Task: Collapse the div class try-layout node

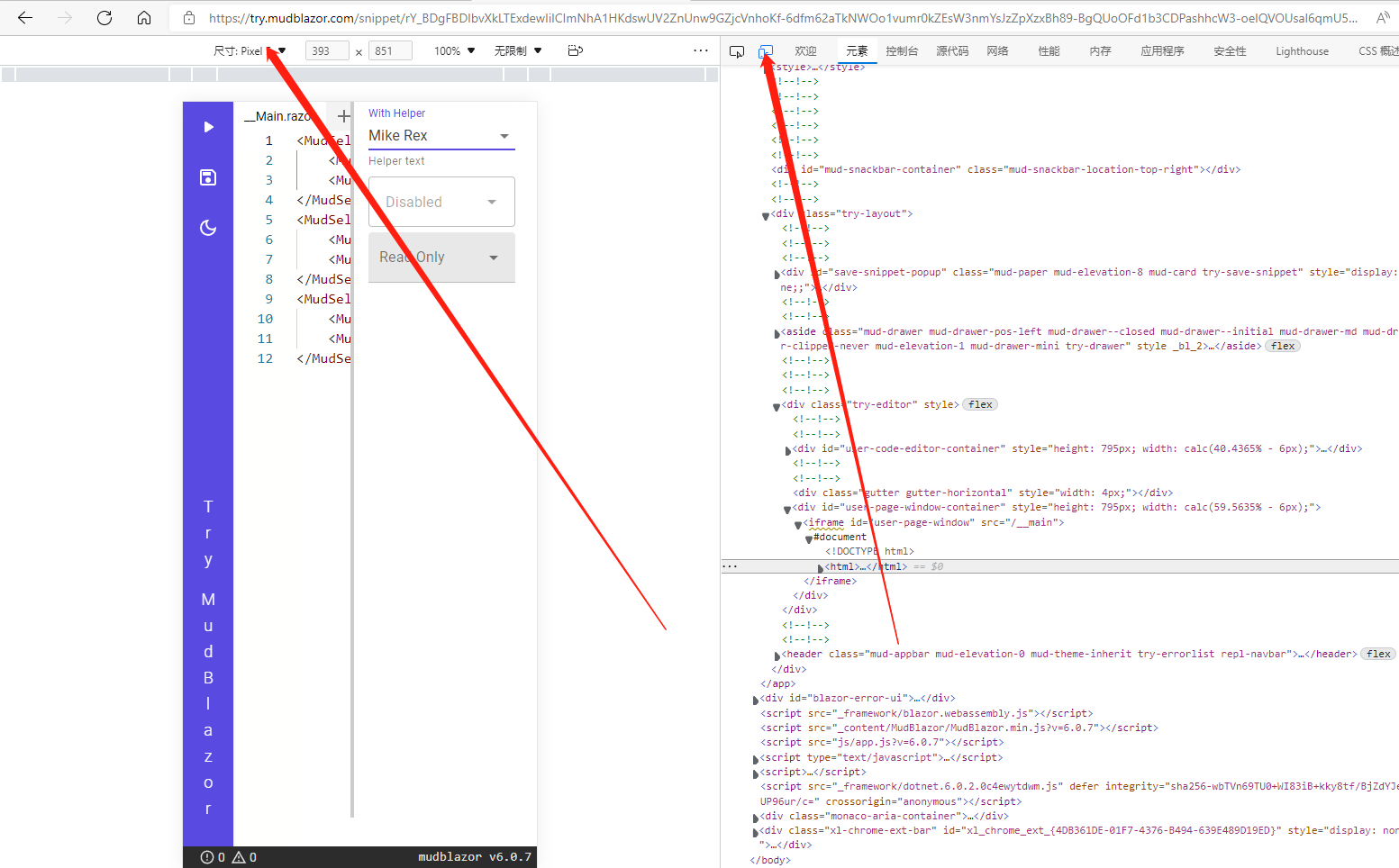Action: [x=766, y=215]
